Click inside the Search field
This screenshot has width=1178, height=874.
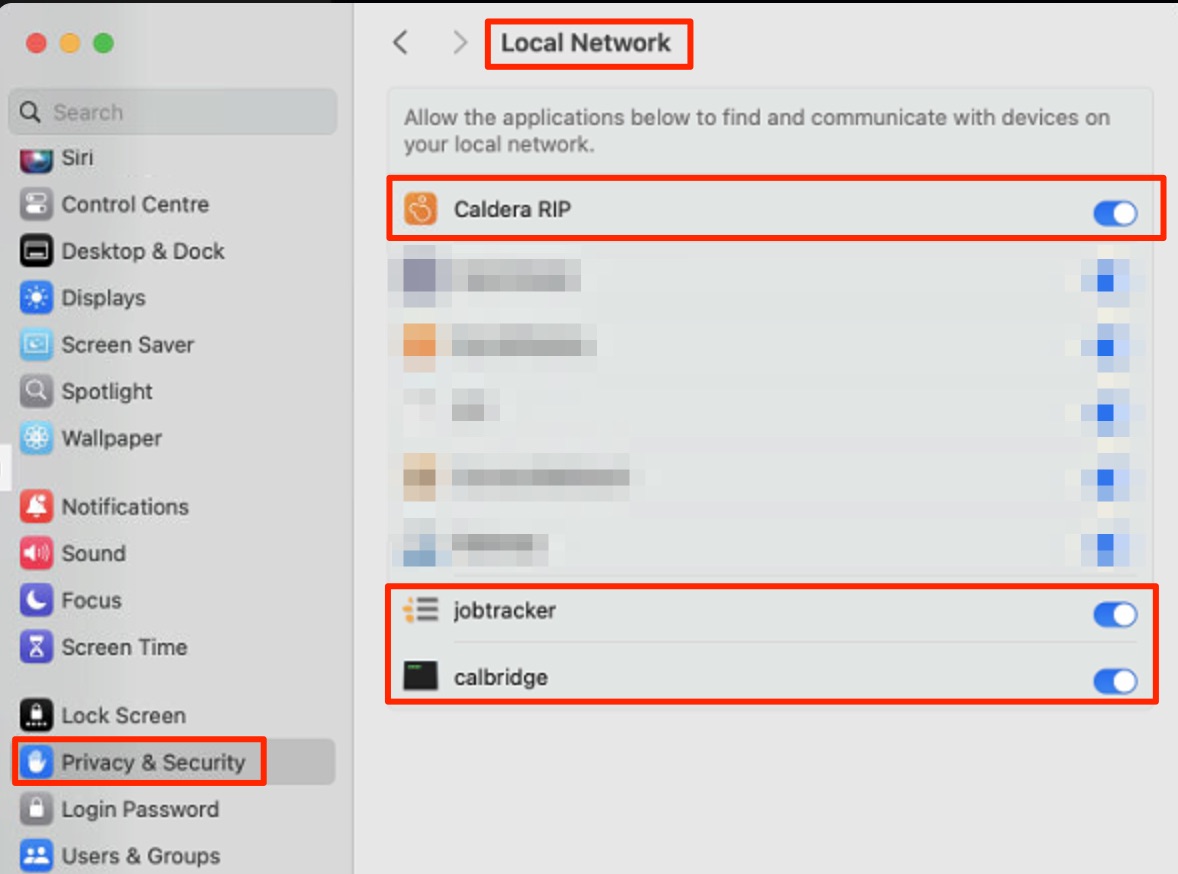pos(170,112)
